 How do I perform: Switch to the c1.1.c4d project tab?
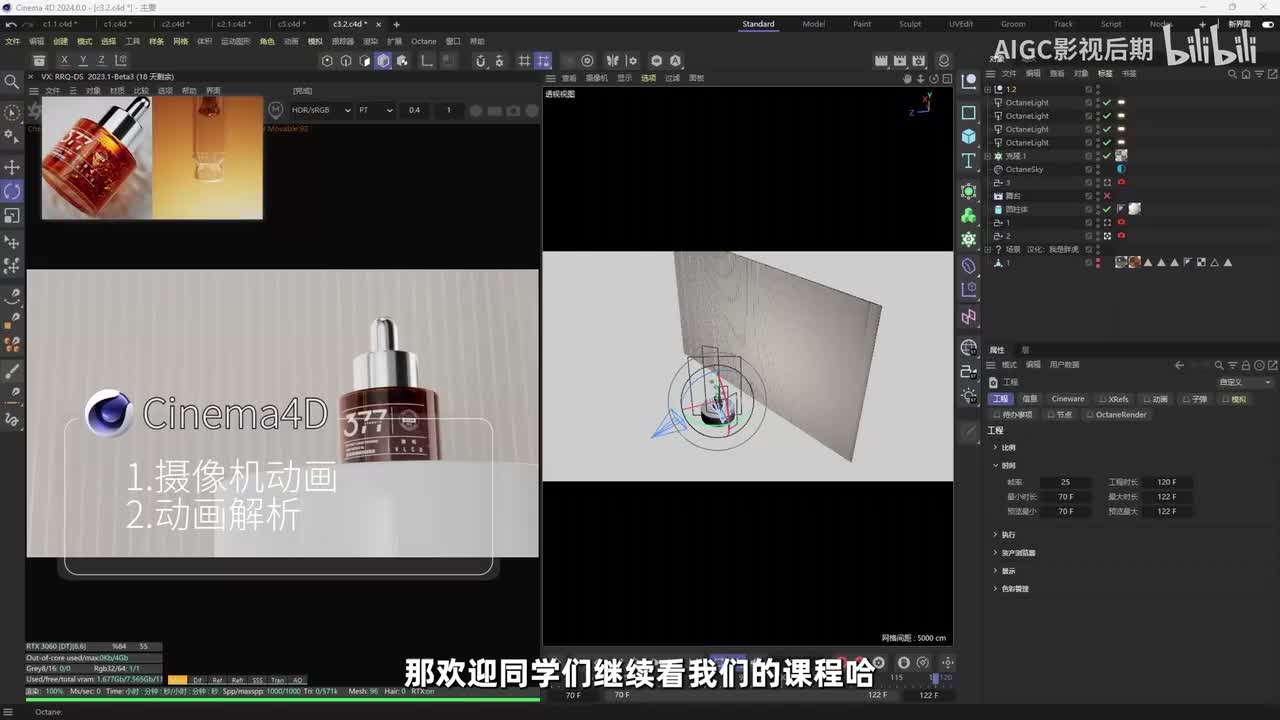tap(61, 24)
